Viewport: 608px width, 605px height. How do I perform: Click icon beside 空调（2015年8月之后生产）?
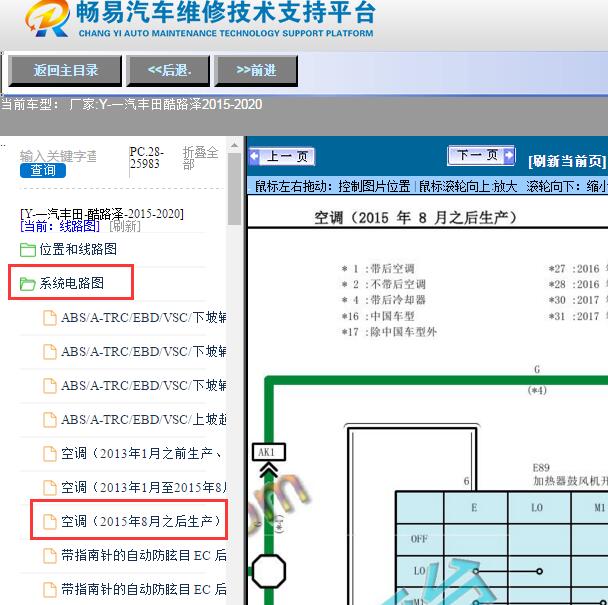(x=50, y=521)
